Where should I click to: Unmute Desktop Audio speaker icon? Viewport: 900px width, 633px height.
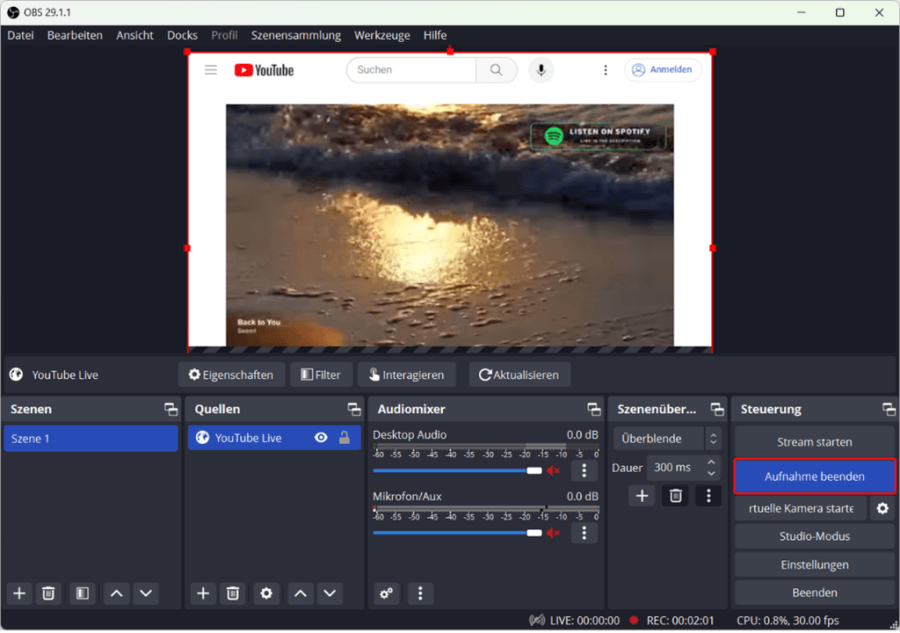click(553, 471)
